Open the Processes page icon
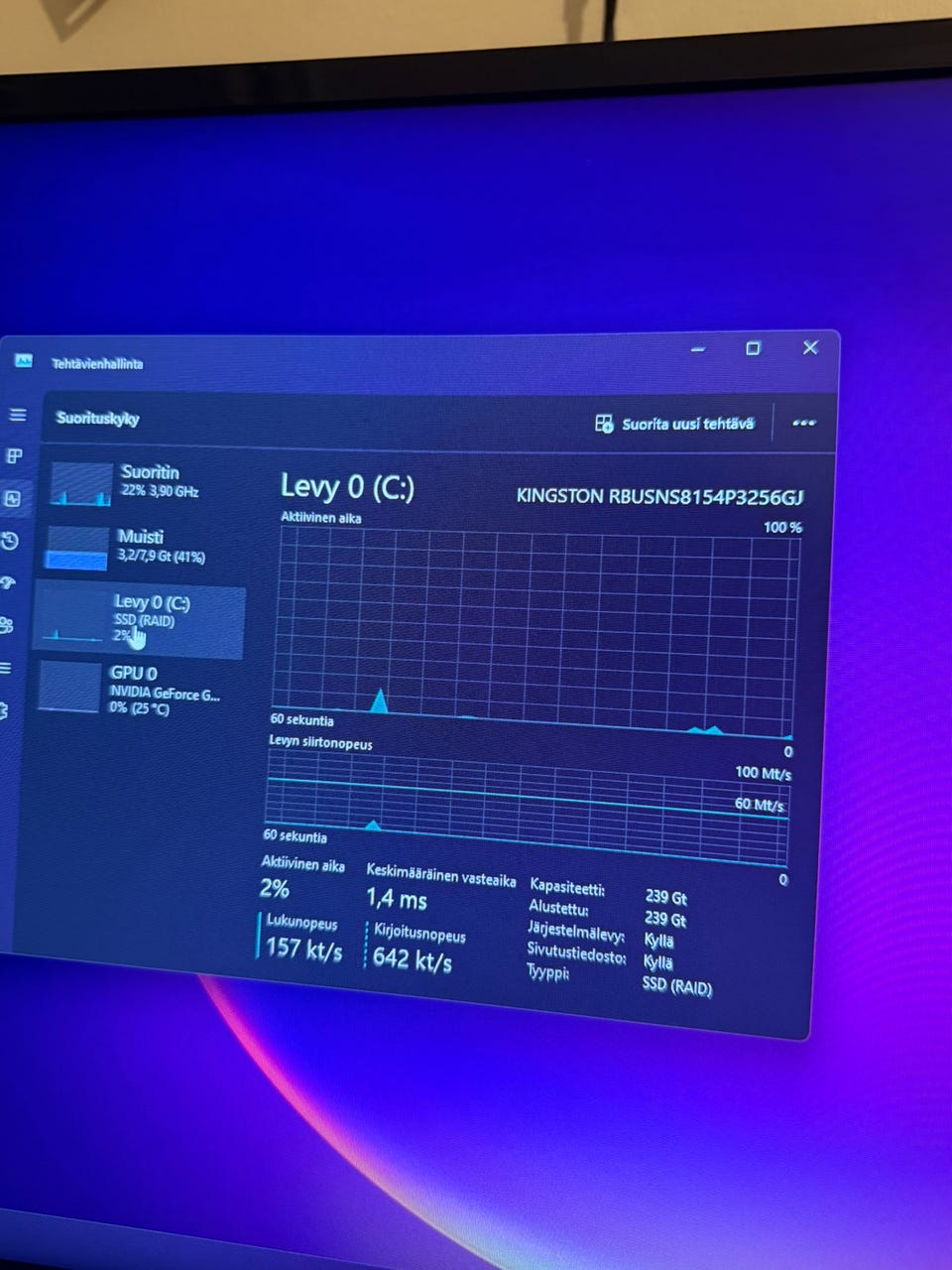Screen dimensions: 952x1270 tap(14, 456)
